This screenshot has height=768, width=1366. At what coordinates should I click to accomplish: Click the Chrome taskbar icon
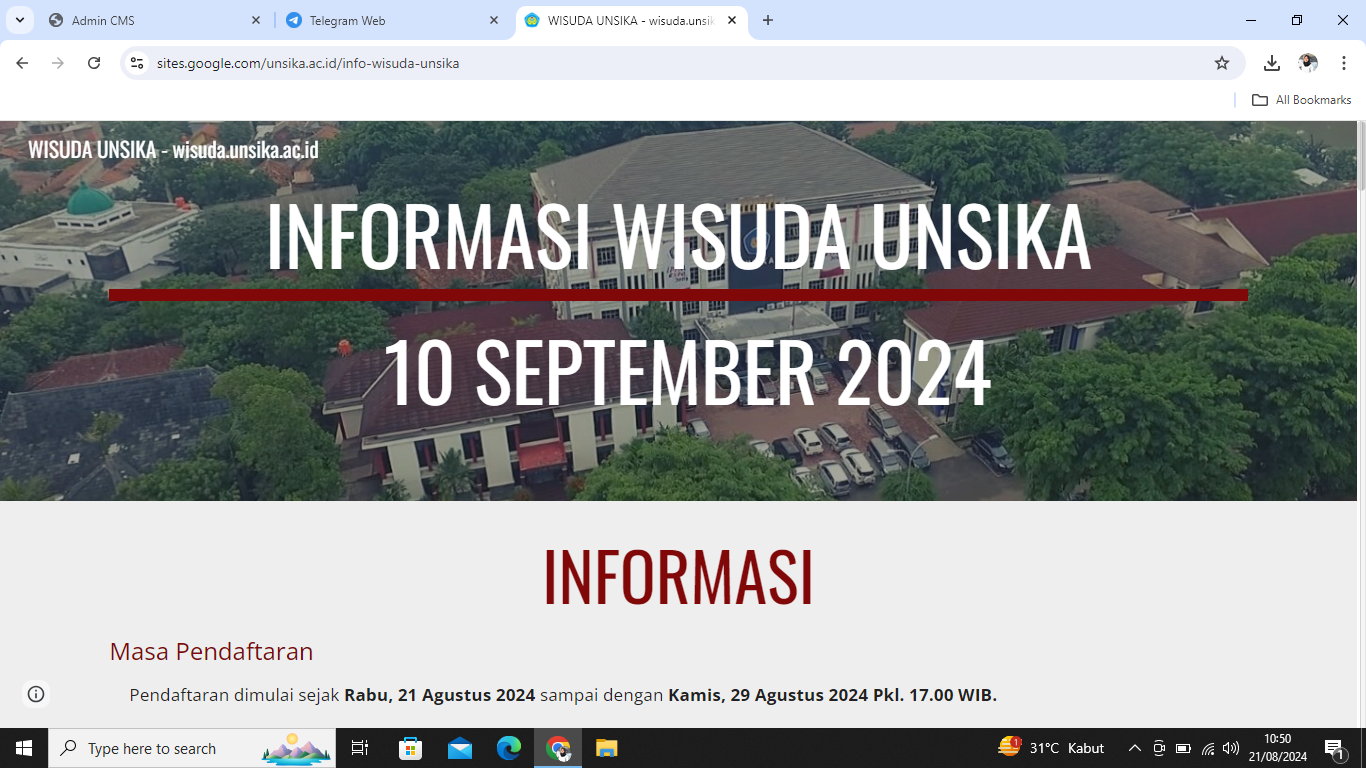pos(558,748)
